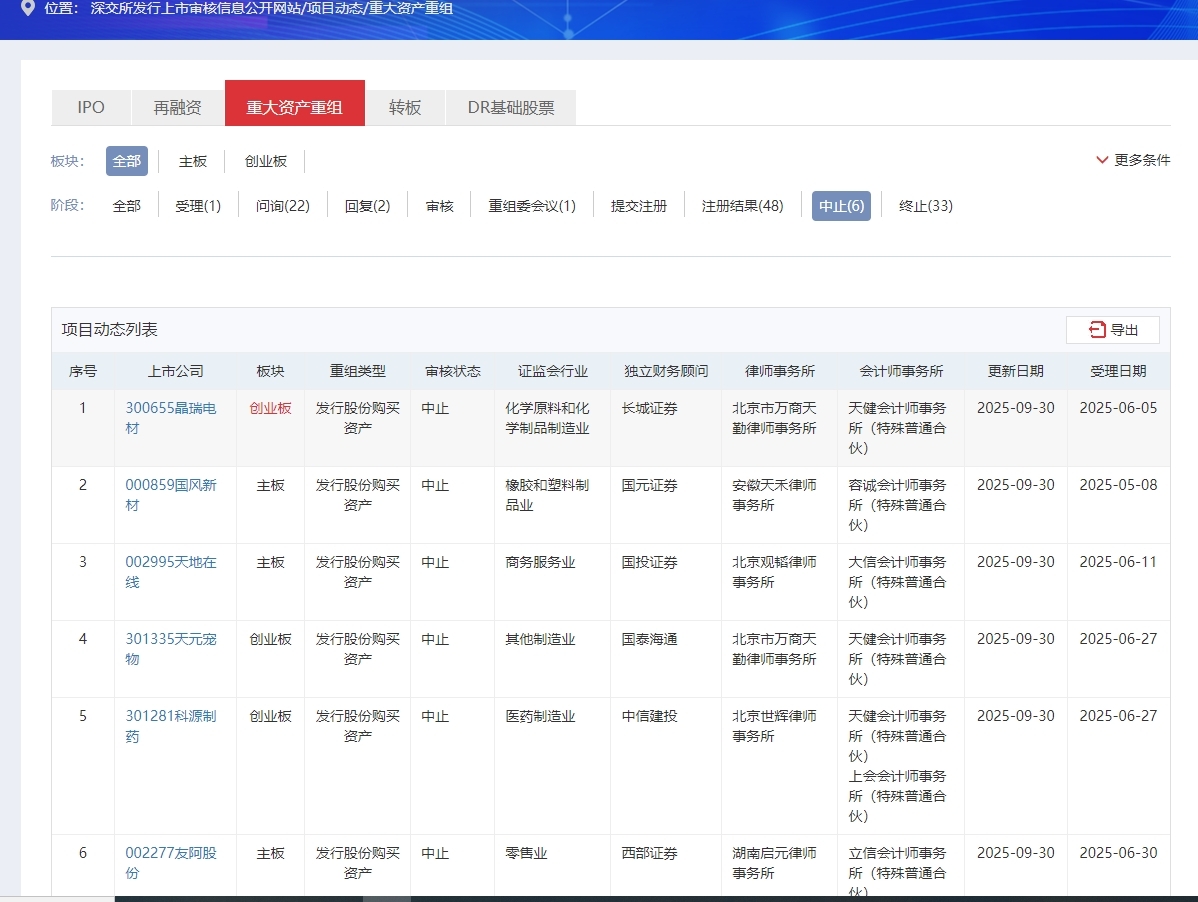1198x902 pixels.
Task: Click the location pin icon in breadcrumb
Action: point(28,8)
